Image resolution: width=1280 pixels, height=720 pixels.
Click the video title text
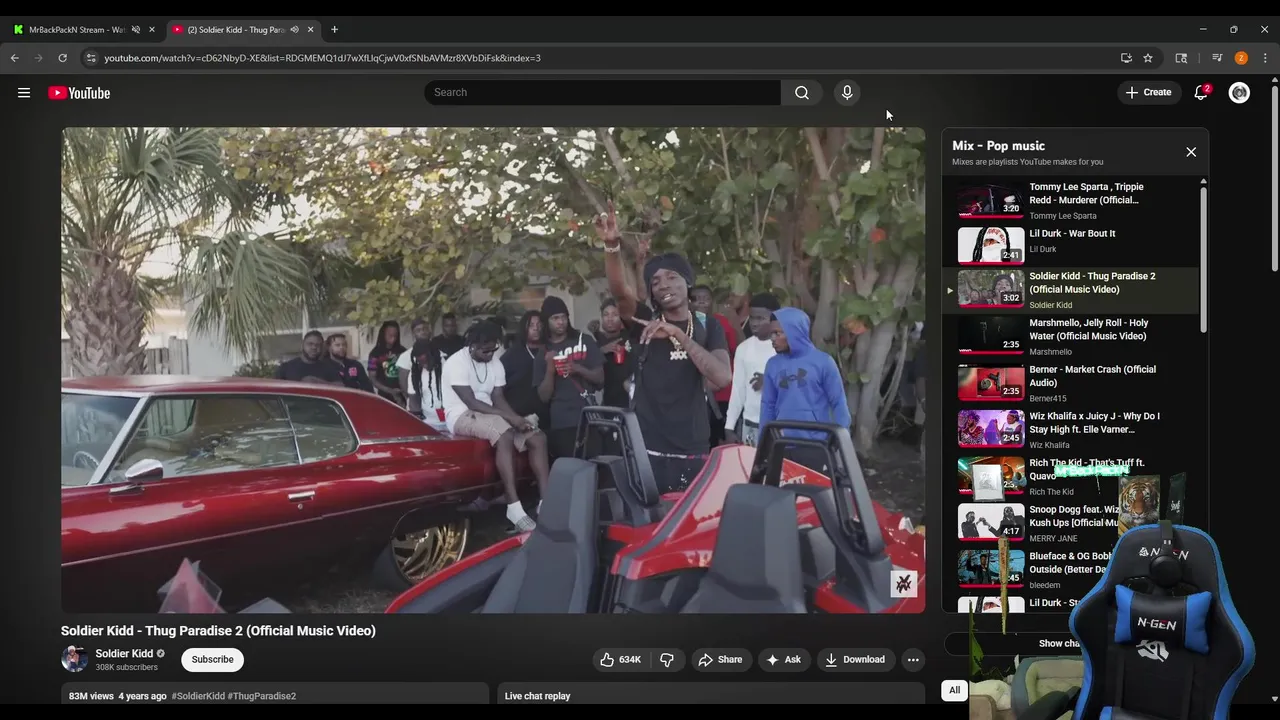pos(218,631)
